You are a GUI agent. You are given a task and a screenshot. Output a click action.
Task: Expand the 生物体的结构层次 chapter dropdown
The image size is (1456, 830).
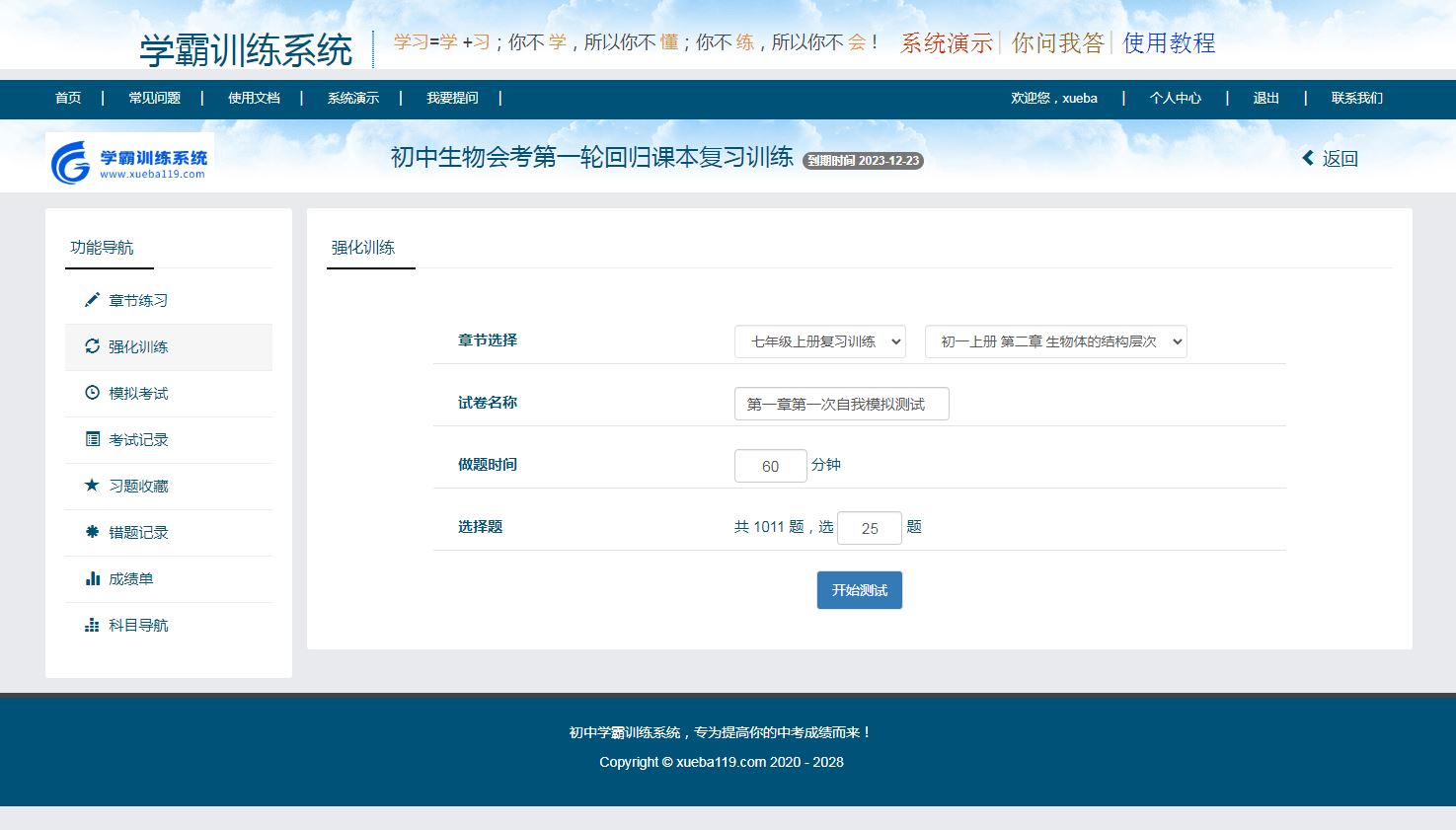(x=1054, y=341)
